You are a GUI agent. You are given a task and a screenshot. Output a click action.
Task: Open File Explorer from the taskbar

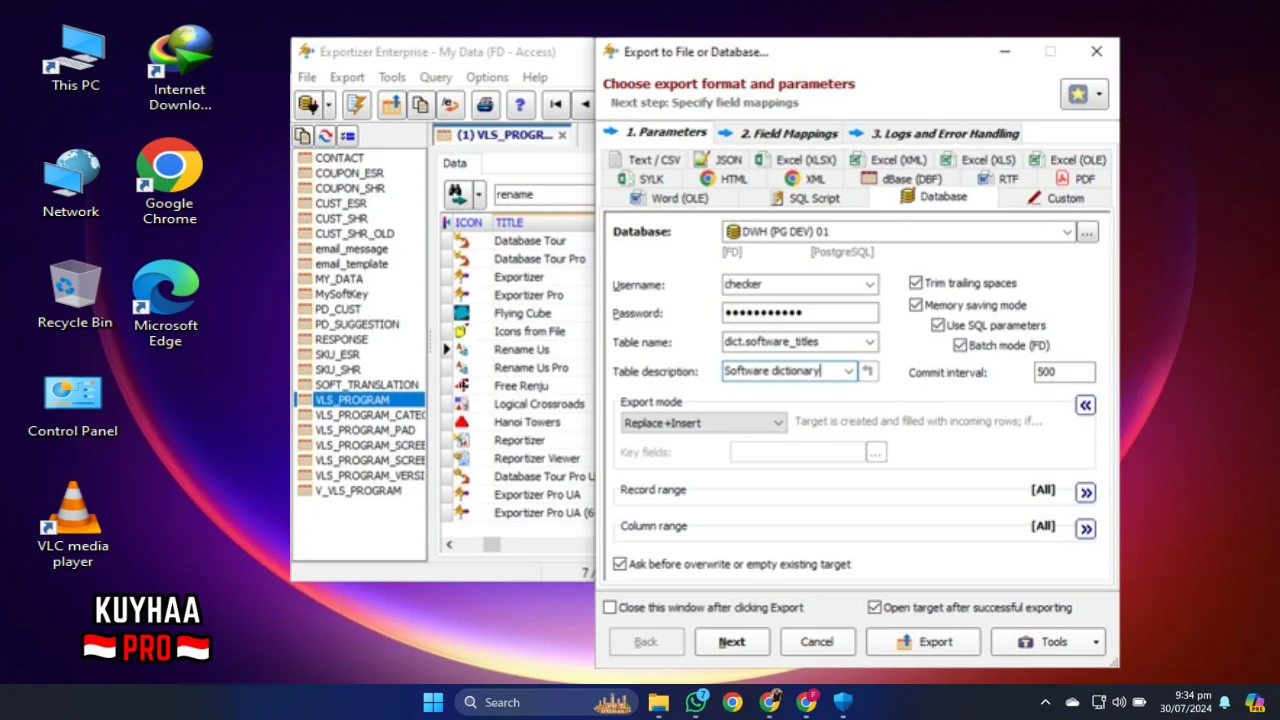[x=659, y=702]
